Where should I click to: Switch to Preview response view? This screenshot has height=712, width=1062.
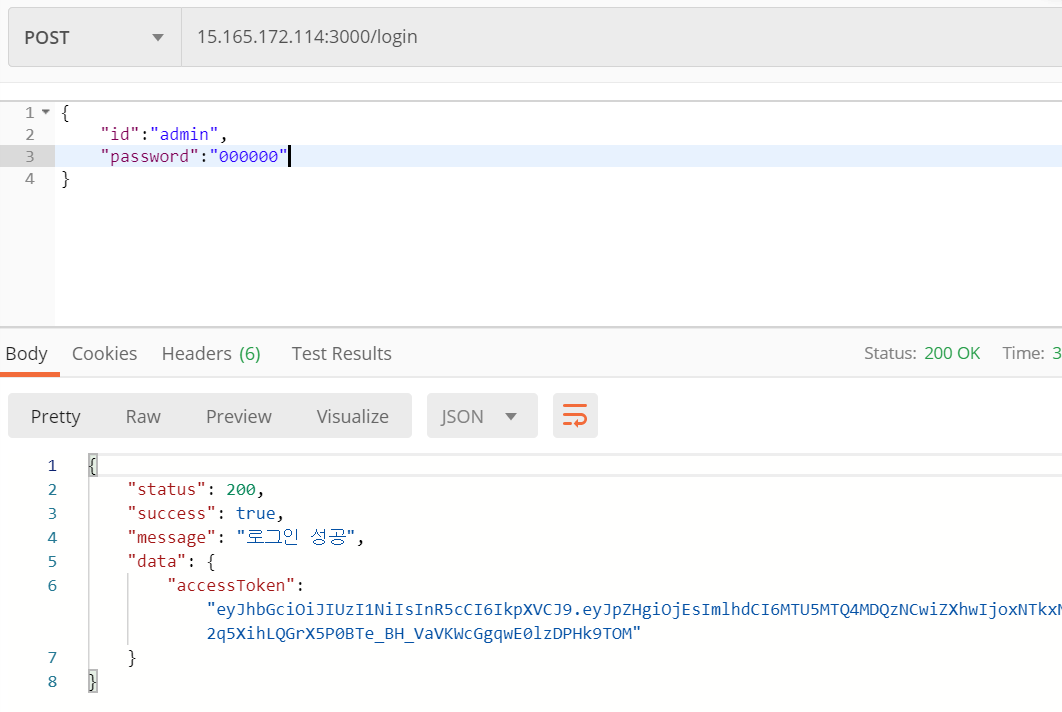[238, 416]
